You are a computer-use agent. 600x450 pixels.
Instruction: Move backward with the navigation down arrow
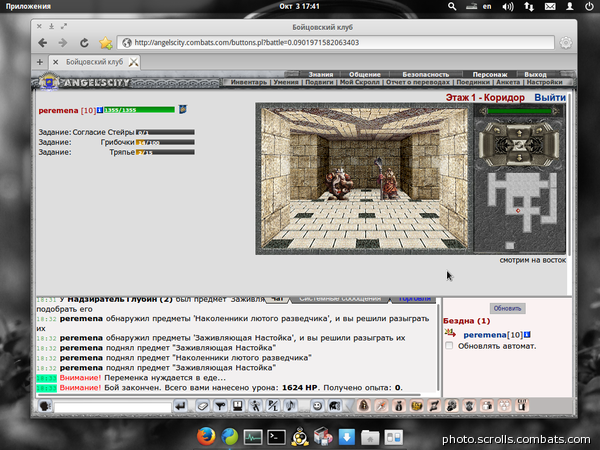(519, 158)
